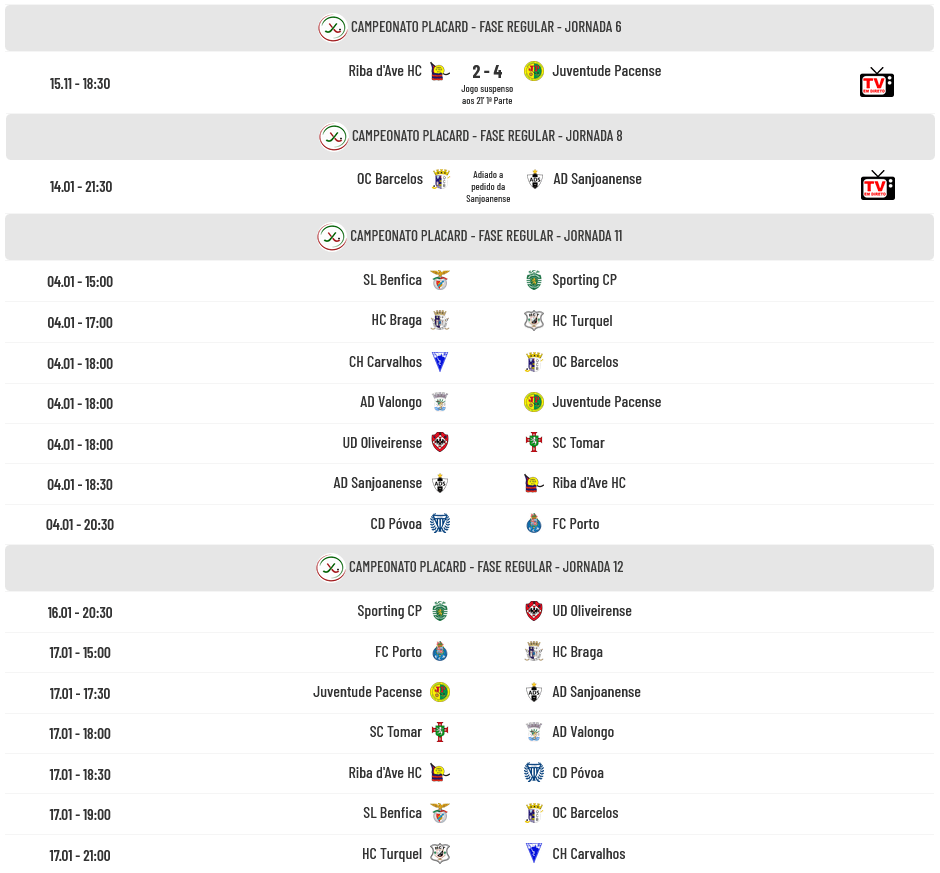
Task: Select the 16.01 - 20:30 match time
Action: pos(80,612)
